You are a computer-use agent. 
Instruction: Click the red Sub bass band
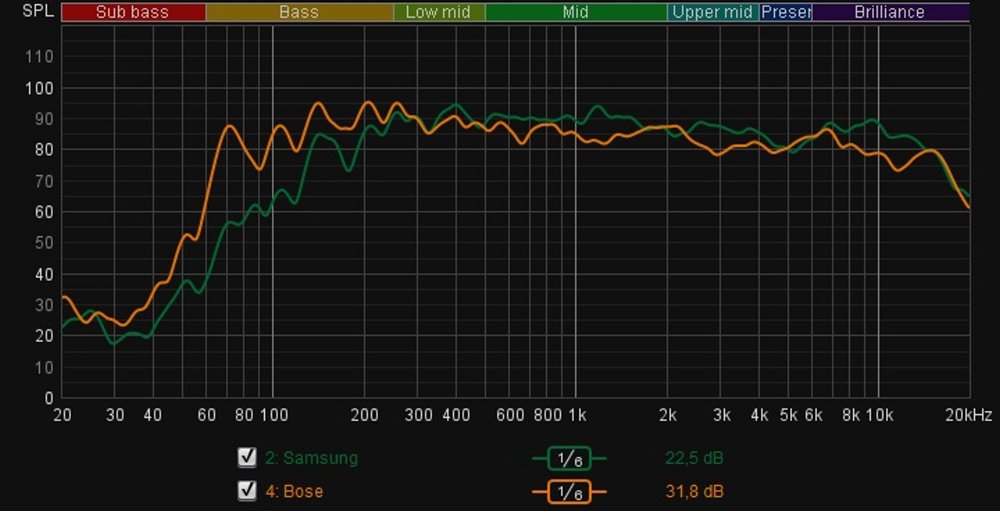[132, 12]
